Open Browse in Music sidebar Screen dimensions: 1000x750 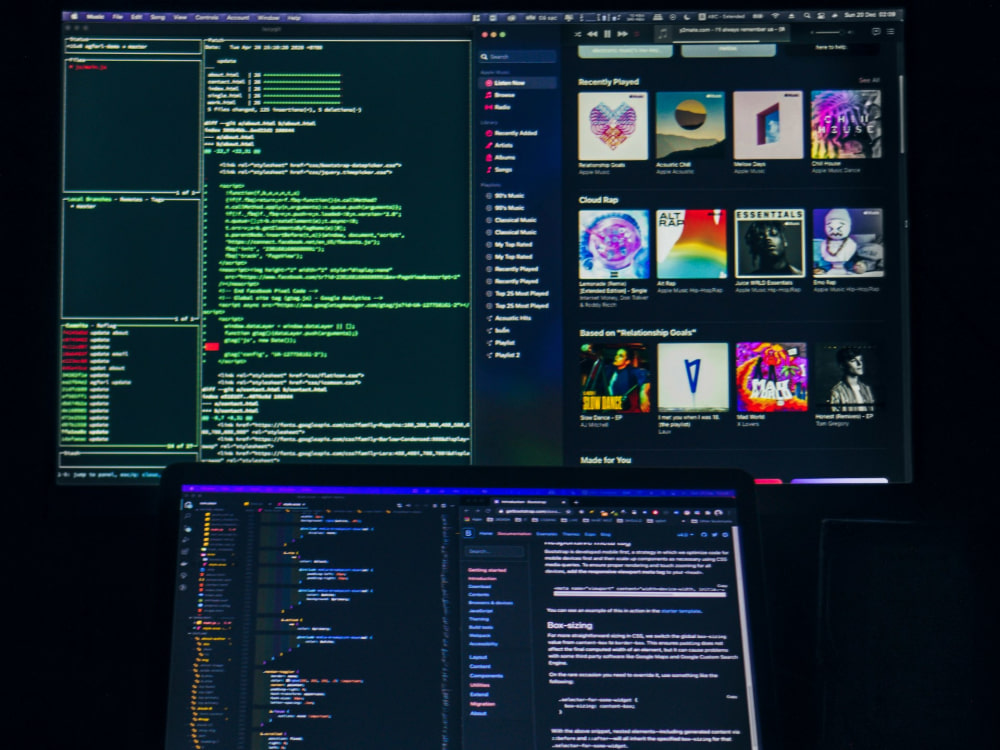pos(500,95)
